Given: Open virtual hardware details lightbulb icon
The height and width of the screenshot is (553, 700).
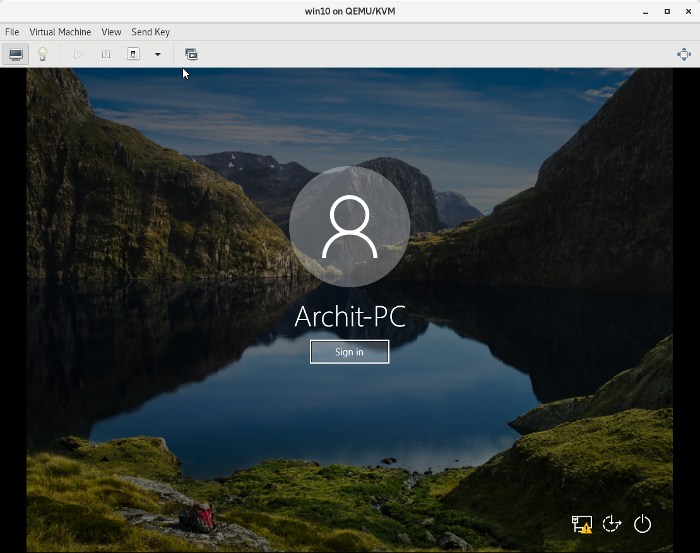Looking at the screenshot, I should click(x=43, y=54).
